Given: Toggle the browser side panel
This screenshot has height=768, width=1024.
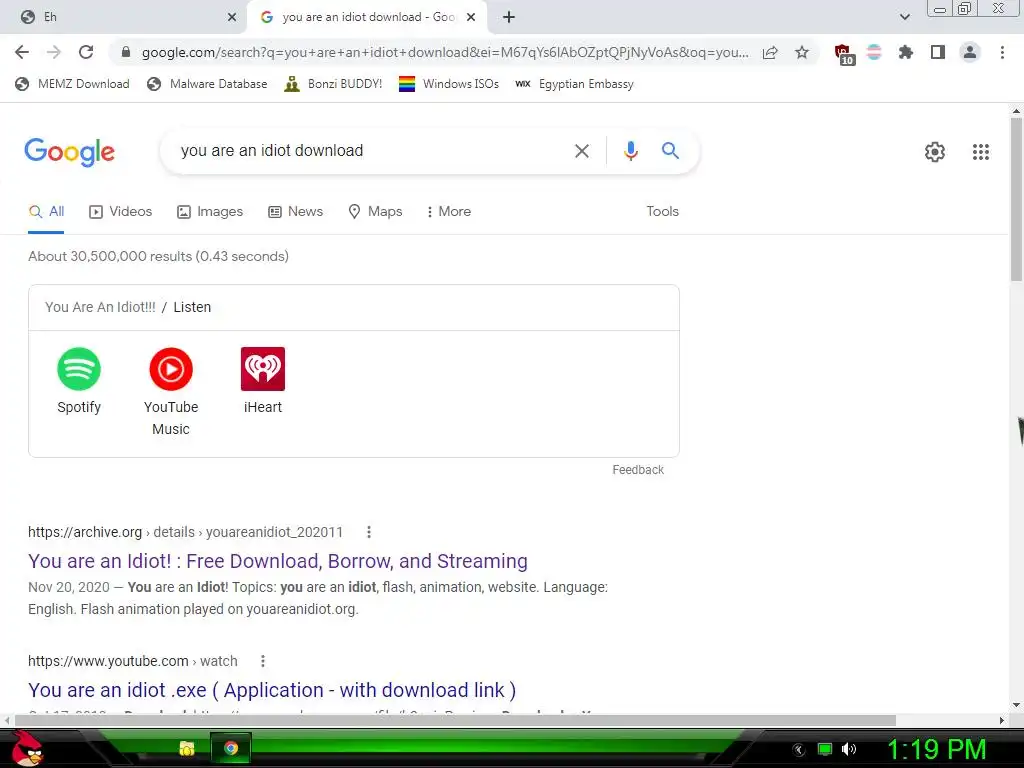Looking at the screenshot, I should [x=938, y=52].
